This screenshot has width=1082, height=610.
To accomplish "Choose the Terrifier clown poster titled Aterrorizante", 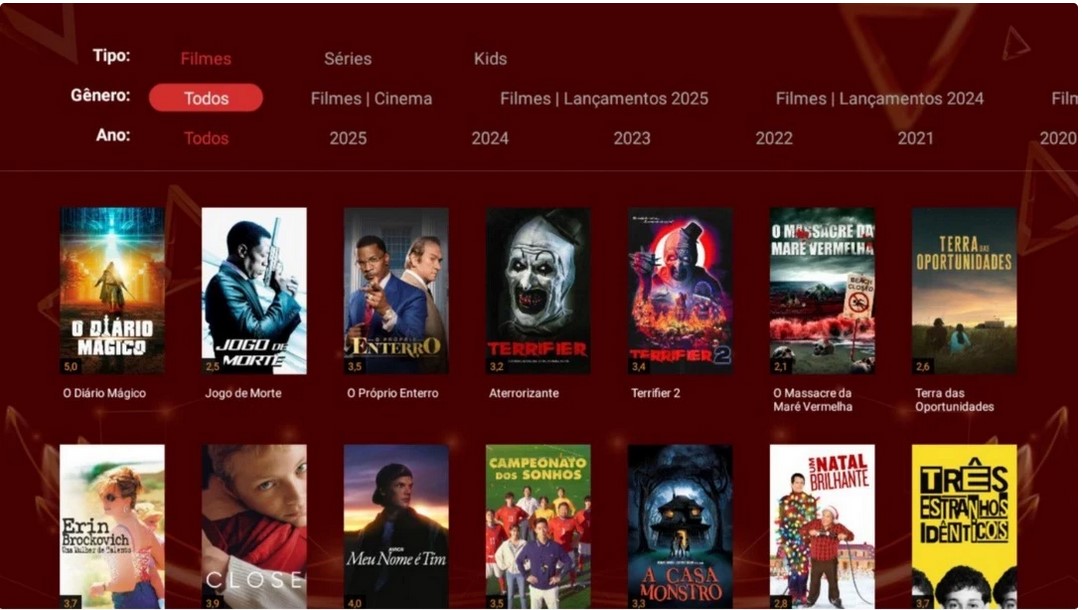I will 538,290.
